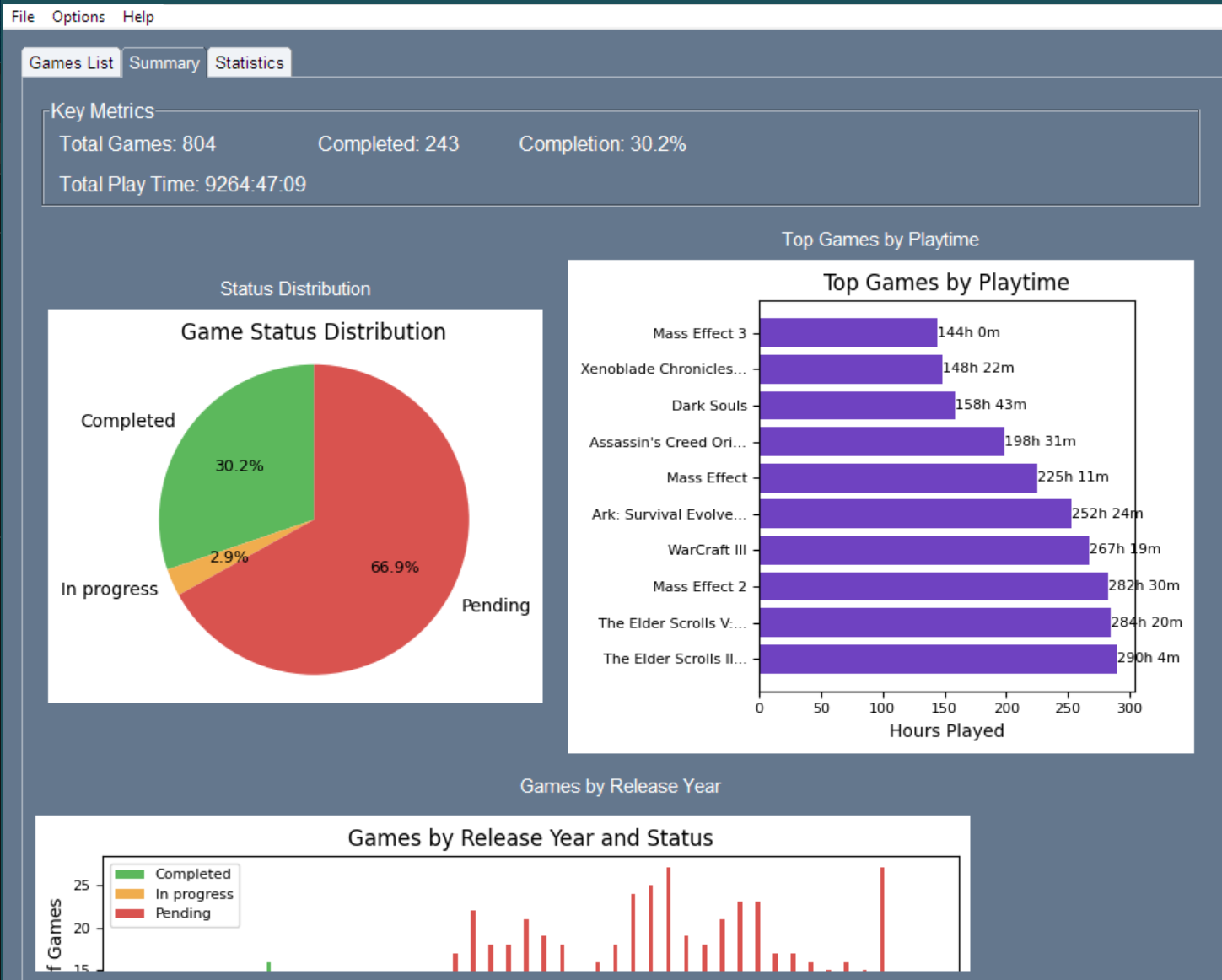Switch to the Statistics tab

click(250, 62)
